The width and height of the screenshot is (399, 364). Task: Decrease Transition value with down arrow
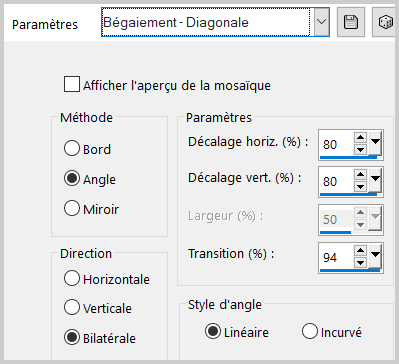pos(360,262)
